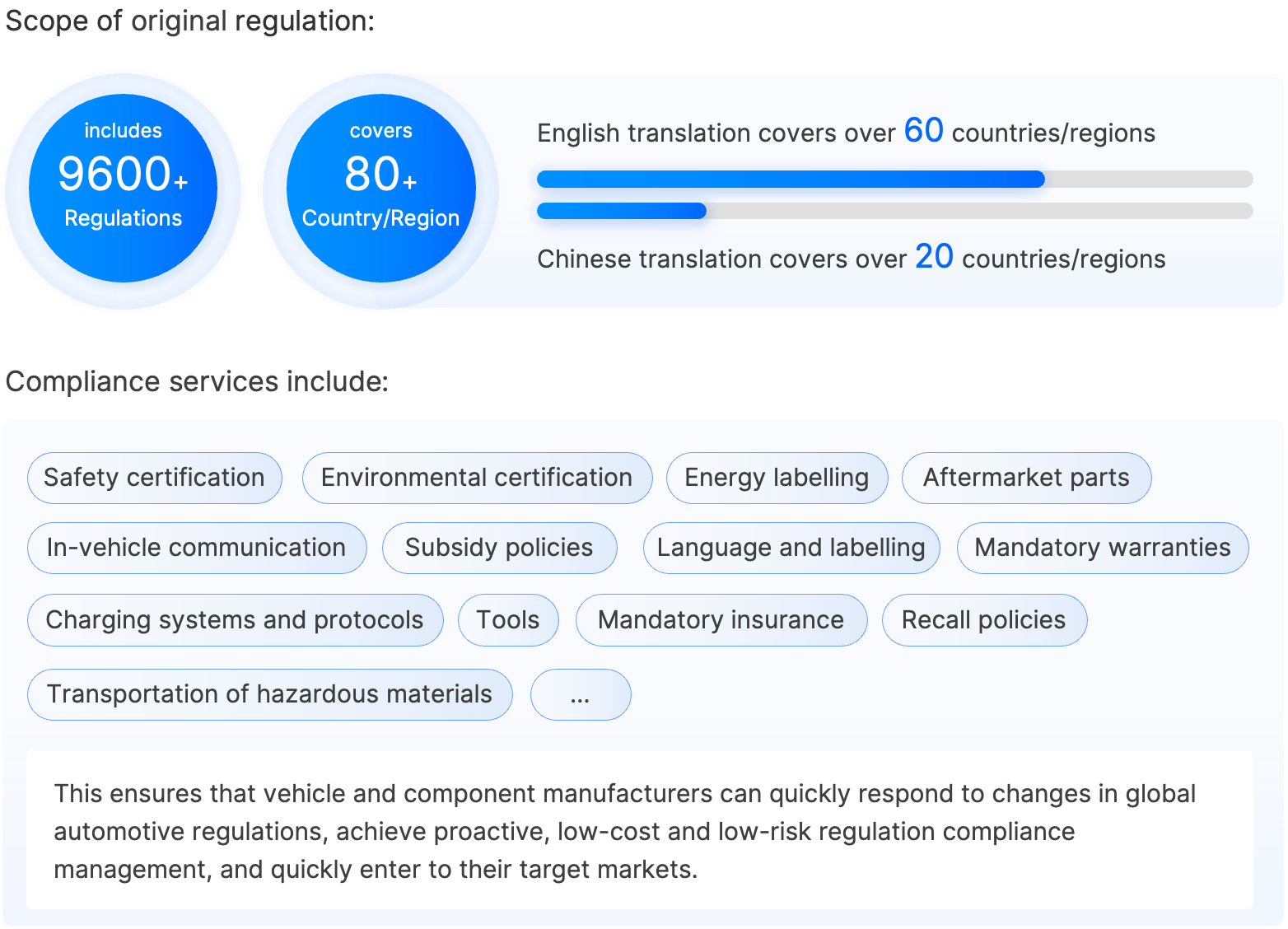
Task: Toggle the Mandatory insurance pill
Action: click(x=721, y=620)
